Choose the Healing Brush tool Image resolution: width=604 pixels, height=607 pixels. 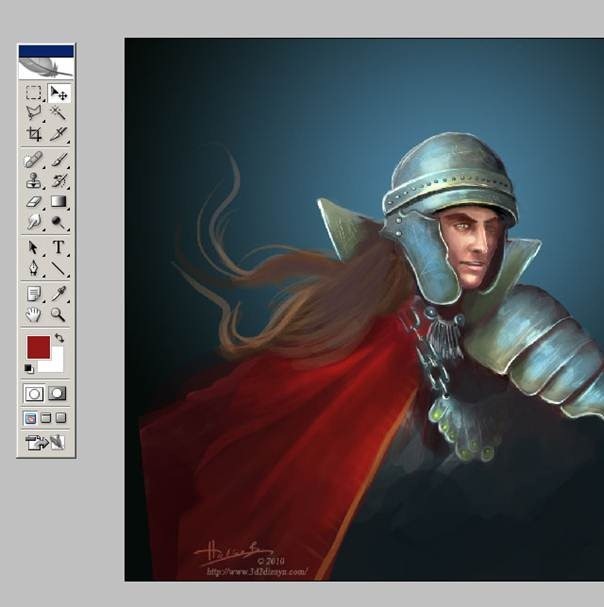(x=34, y=159)
